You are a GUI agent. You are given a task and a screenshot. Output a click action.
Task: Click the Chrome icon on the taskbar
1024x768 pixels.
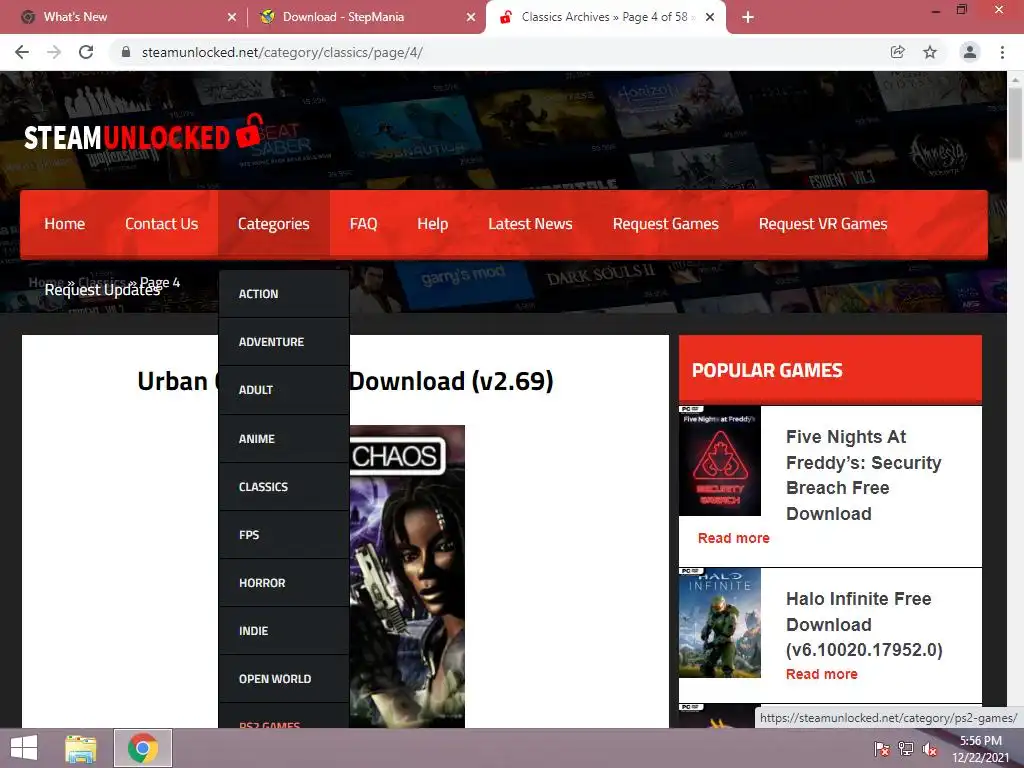[143, 748]
